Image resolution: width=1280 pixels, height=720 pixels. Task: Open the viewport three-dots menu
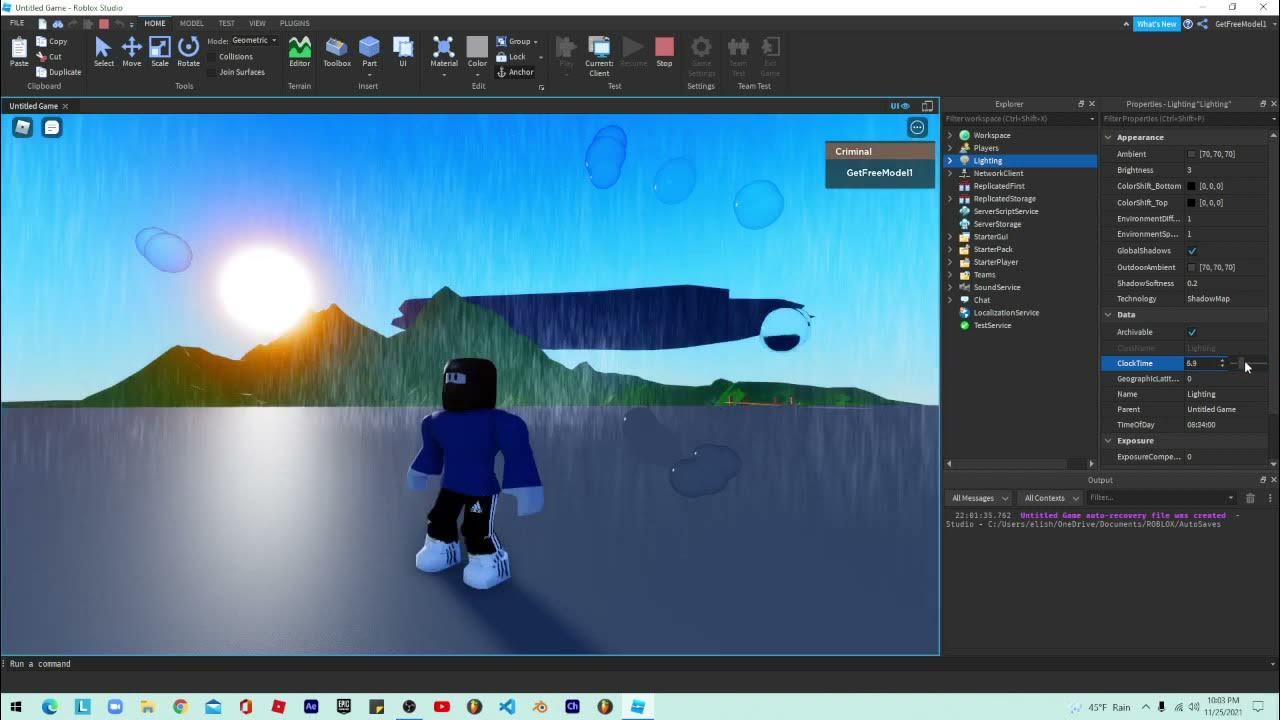click(x=917, y=127)
